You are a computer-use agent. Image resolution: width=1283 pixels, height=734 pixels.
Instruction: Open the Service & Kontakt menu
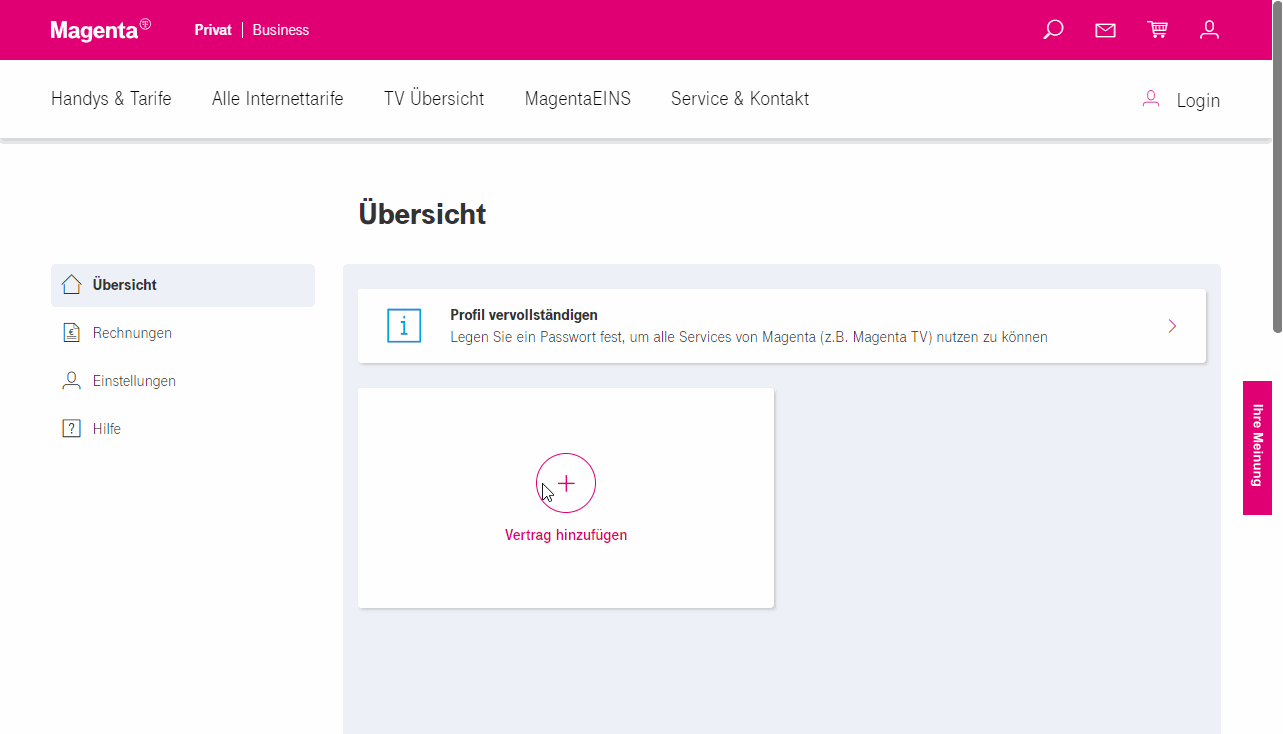point(740,98)
